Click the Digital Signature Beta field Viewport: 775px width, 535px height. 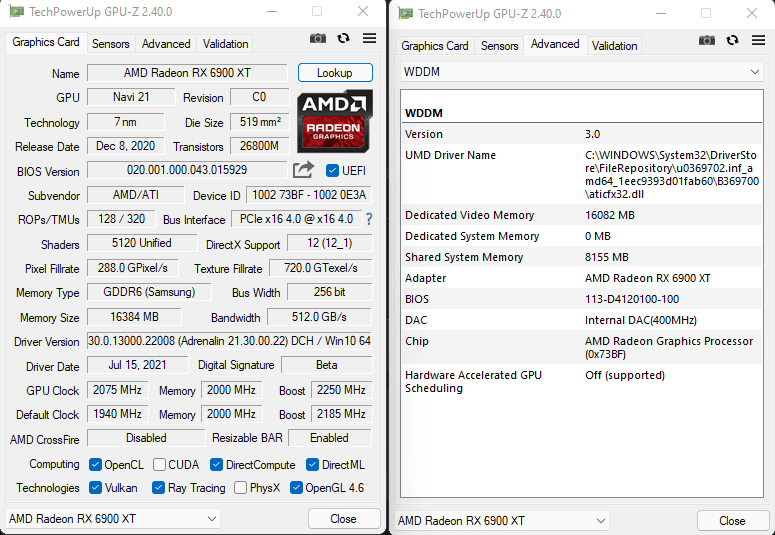(327, 365)
